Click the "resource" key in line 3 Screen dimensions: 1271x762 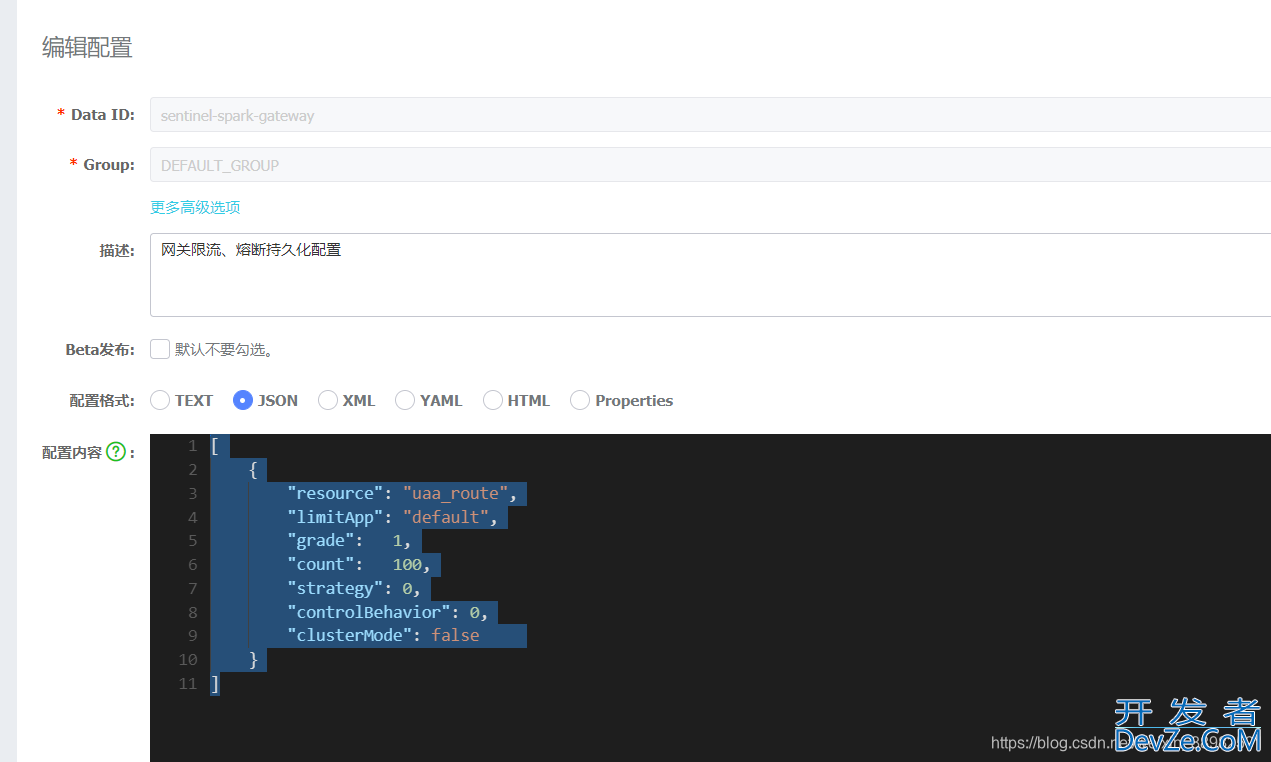click(336, 493)
